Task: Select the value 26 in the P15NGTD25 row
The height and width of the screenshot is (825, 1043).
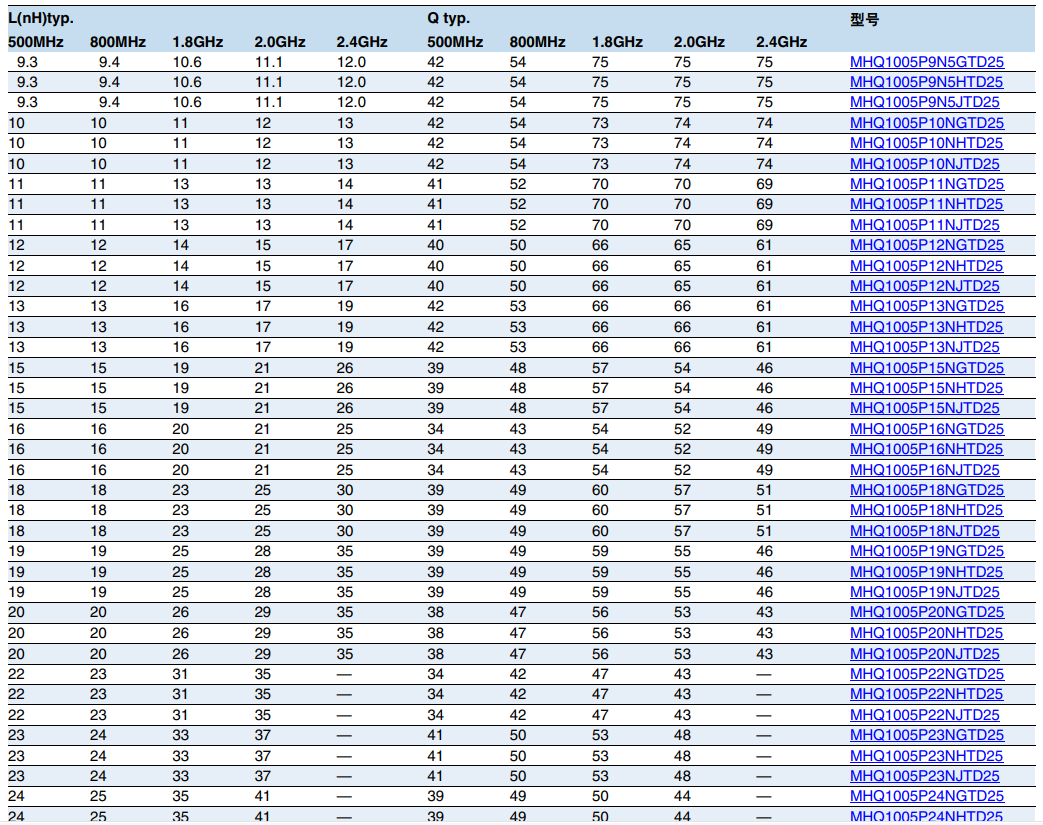Action: point(345,368)
